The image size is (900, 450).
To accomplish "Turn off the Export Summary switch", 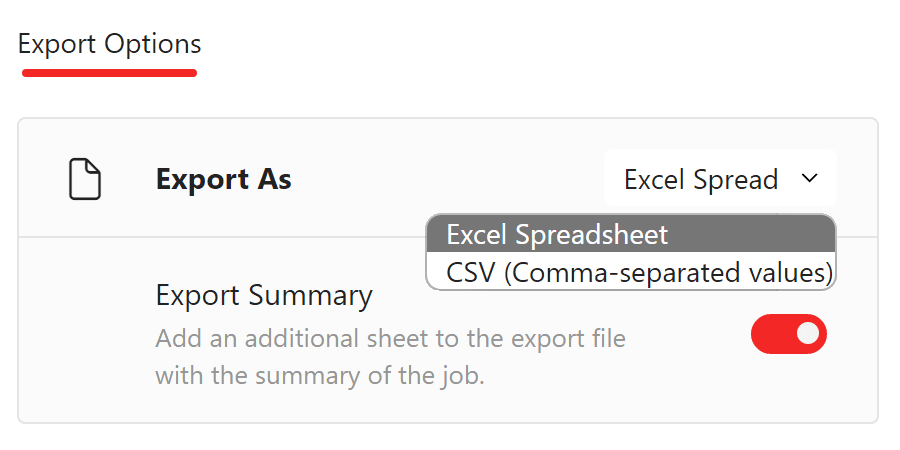I will pos(789,333).
